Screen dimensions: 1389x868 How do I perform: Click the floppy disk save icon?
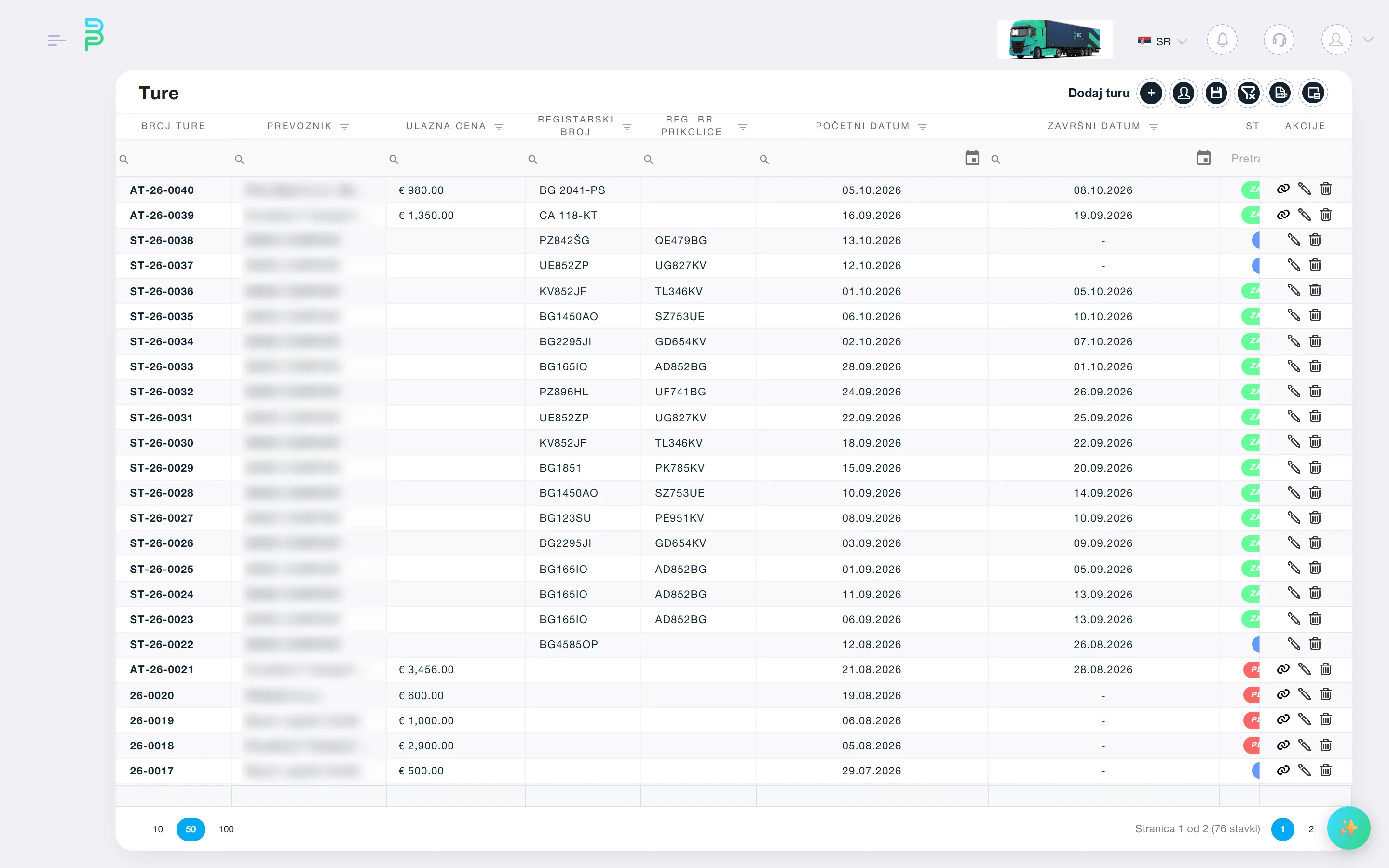tap(1216, 93)
